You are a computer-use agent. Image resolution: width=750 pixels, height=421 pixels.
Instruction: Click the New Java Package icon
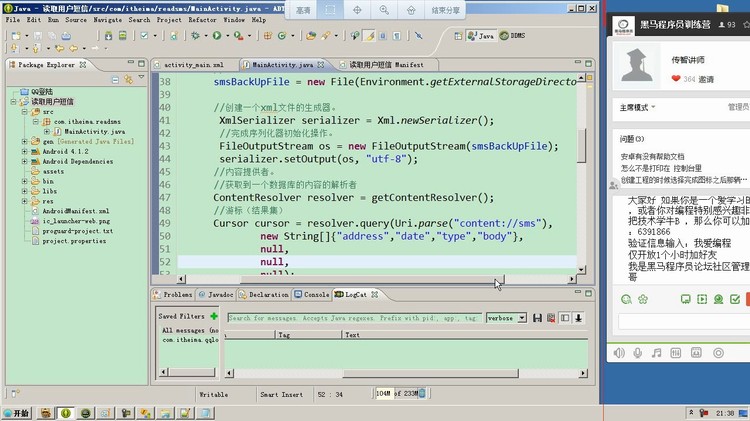(x=268, y=36)
